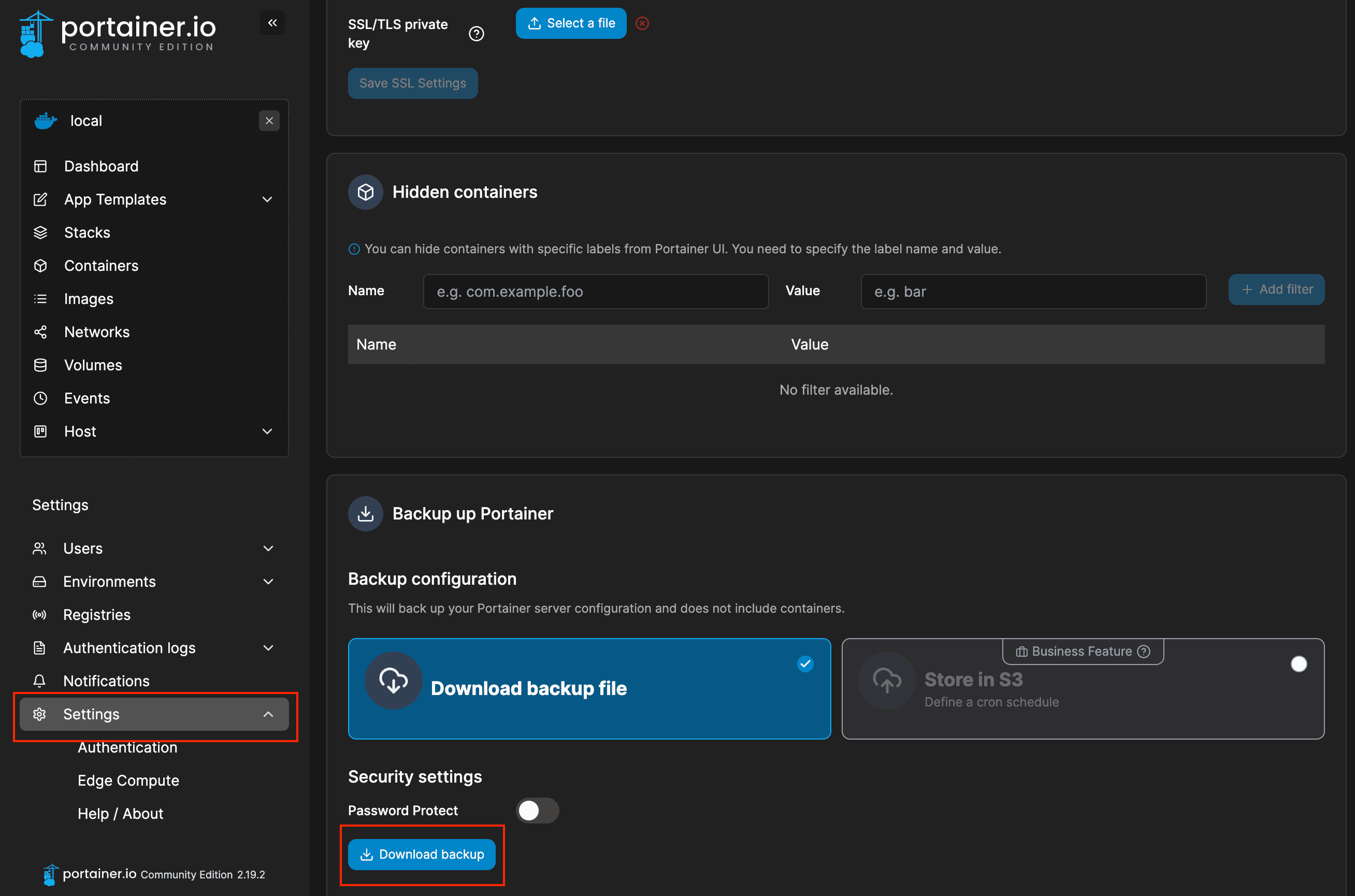Screen dimensions: 1355x896
Task: Open the Edge Compute settings sub-item
Action: pos(128,781)
